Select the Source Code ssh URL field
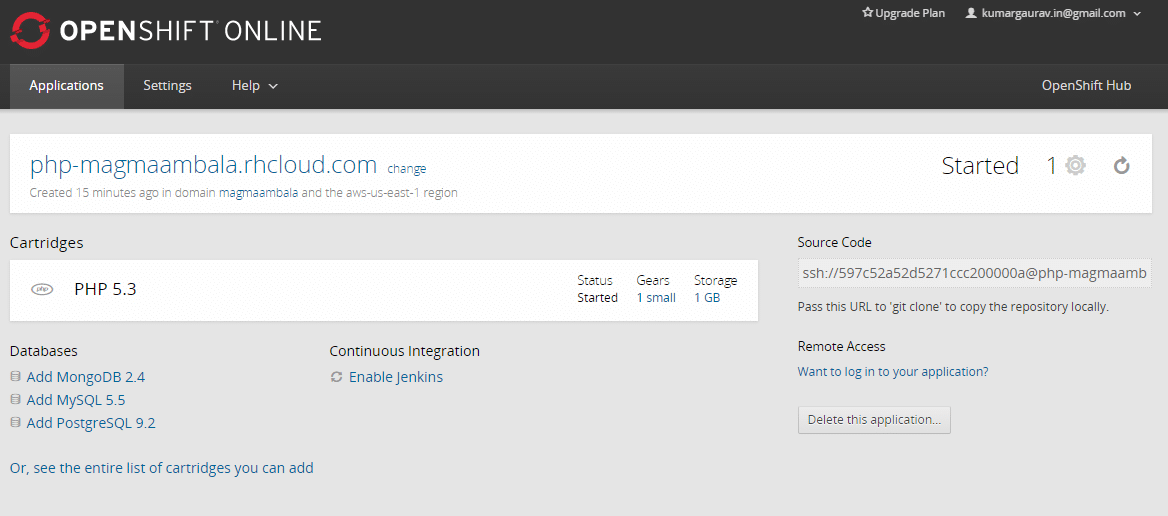This screenshot has width=1168, height=516. [974, 275]
